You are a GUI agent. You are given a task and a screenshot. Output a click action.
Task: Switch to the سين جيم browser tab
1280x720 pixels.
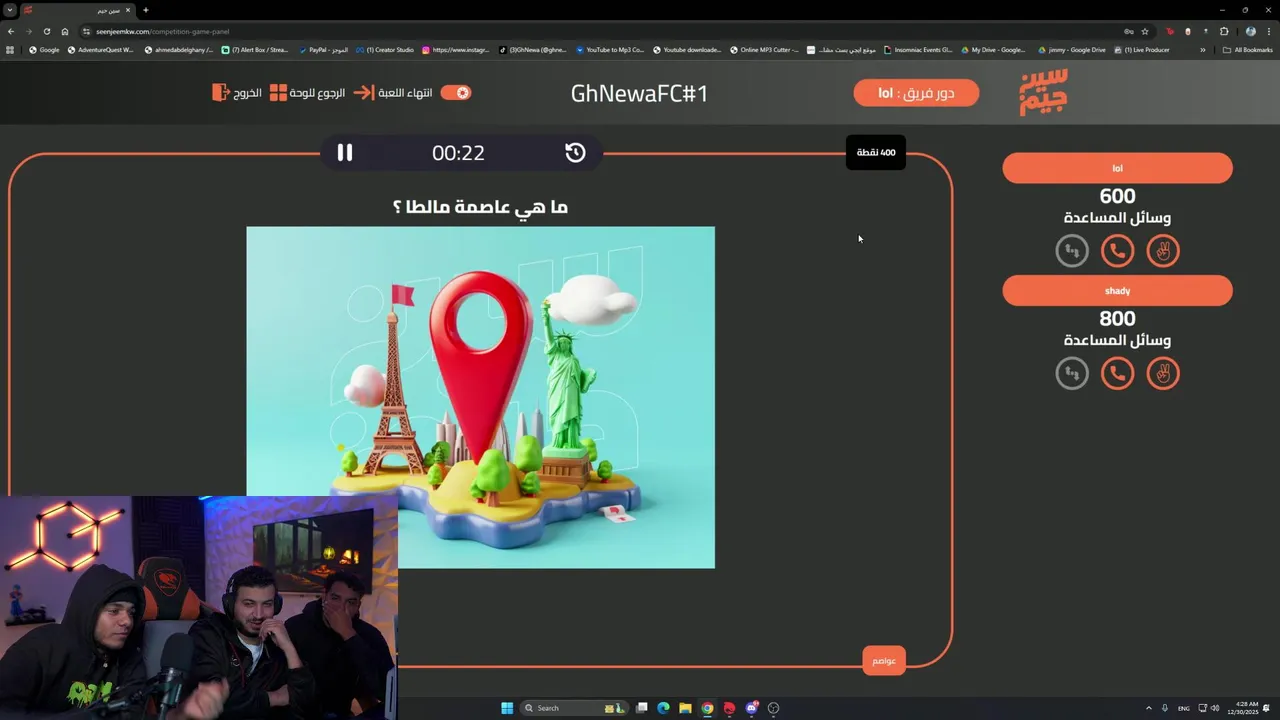click(78, 10)
